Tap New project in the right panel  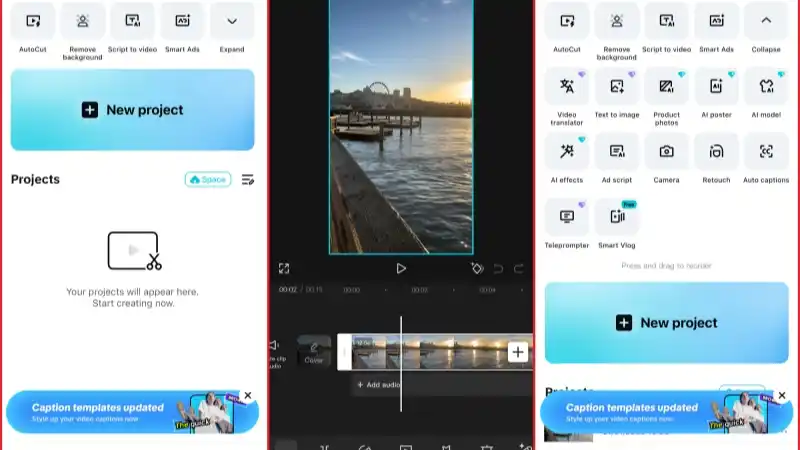[x=666, y=323]
